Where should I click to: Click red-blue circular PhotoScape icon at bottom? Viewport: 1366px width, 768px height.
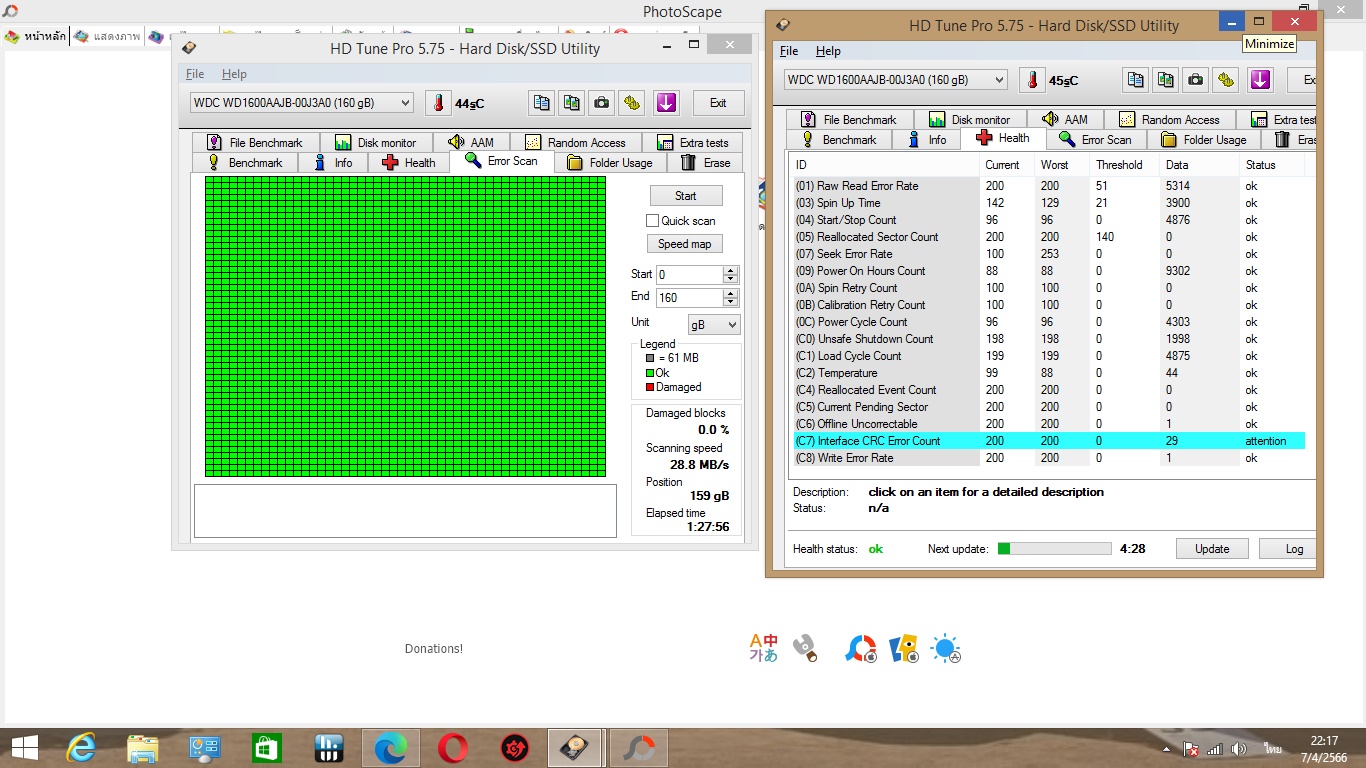point(861,649)
